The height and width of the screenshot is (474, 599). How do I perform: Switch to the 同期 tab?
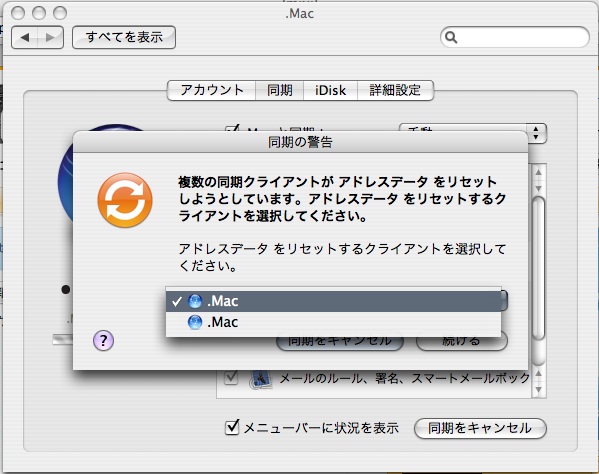click(280, 91)
